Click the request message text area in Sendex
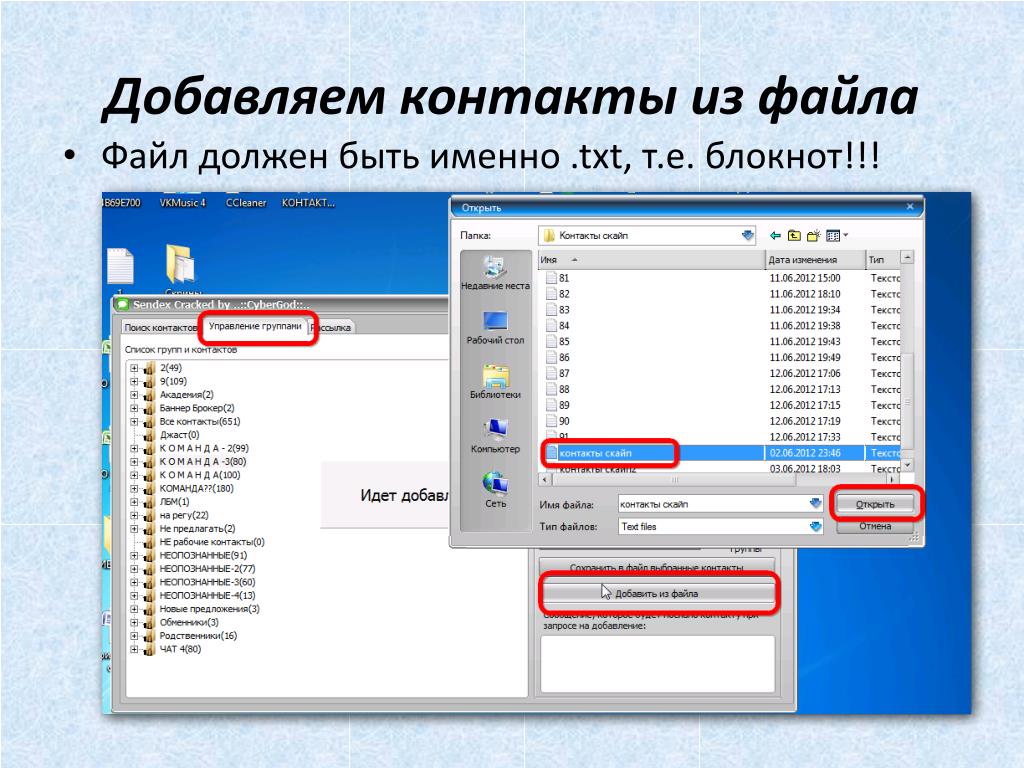 pos(658,664)
